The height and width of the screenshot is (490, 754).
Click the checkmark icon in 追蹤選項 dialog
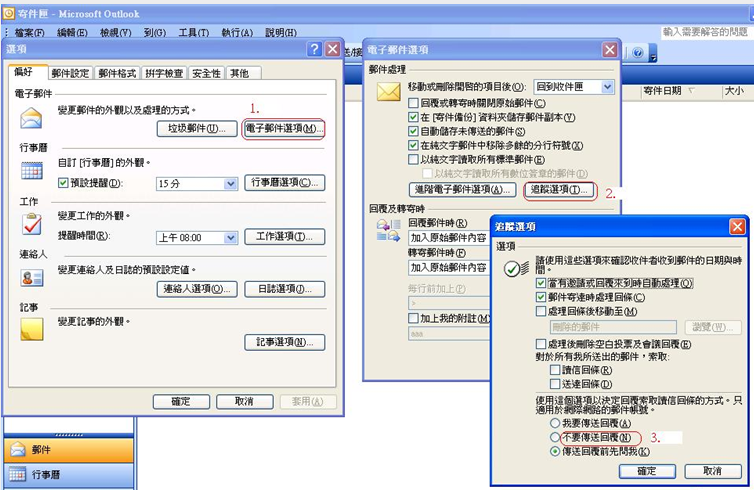coord(516,268)
